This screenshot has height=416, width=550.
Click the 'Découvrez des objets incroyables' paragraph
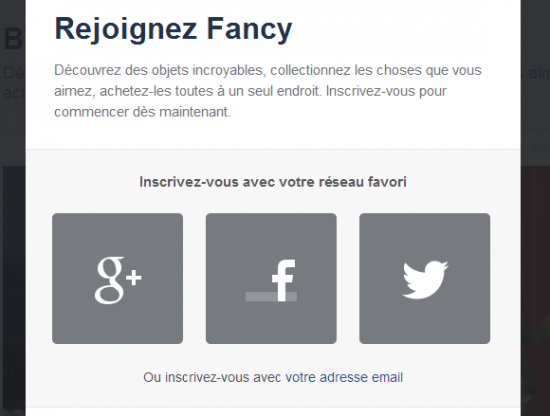pyautogui.click(x=268, y=91)
